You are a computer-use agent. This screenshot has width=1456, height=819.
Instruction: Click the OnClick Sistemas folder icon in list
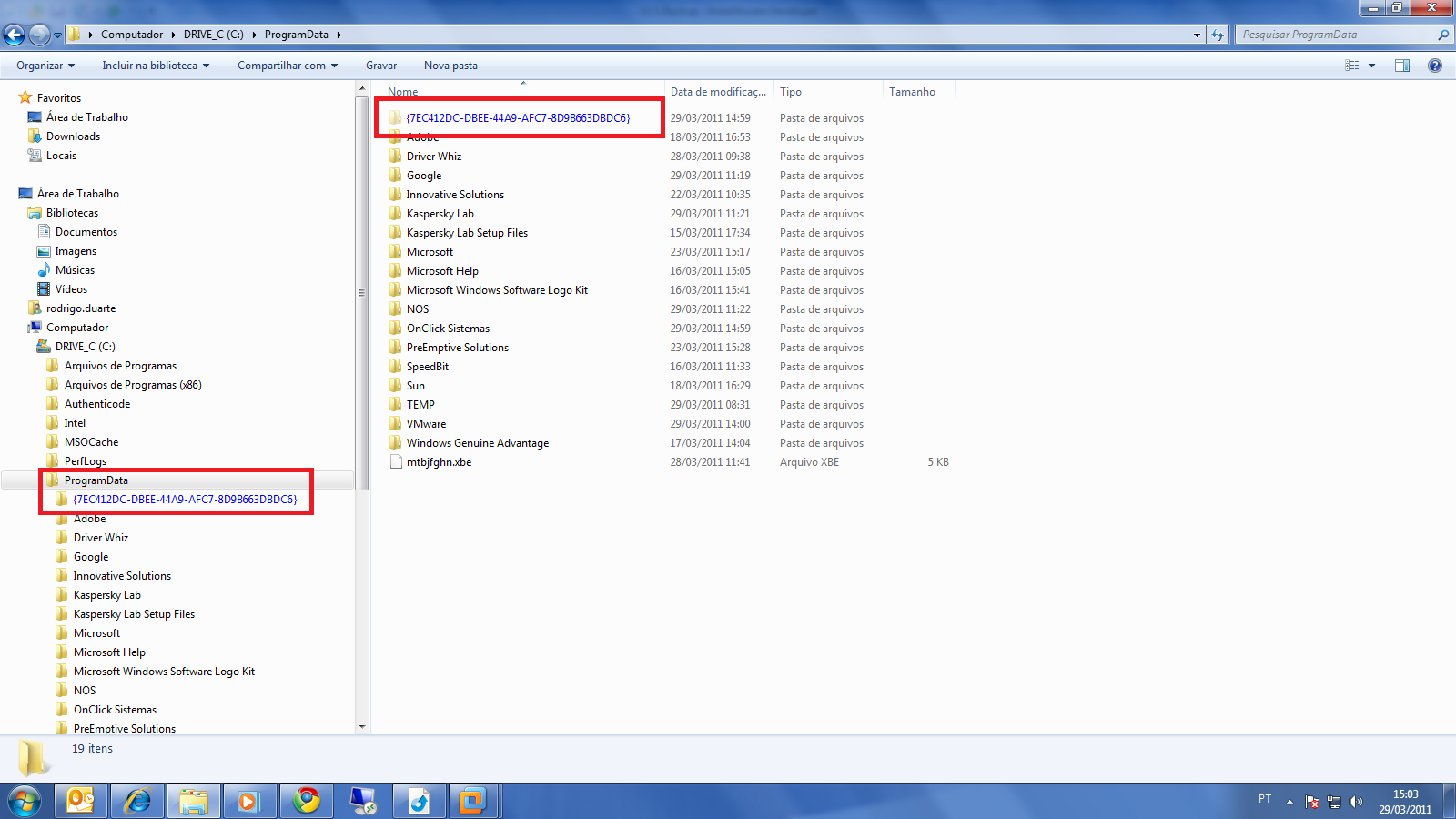click(395, 328)
